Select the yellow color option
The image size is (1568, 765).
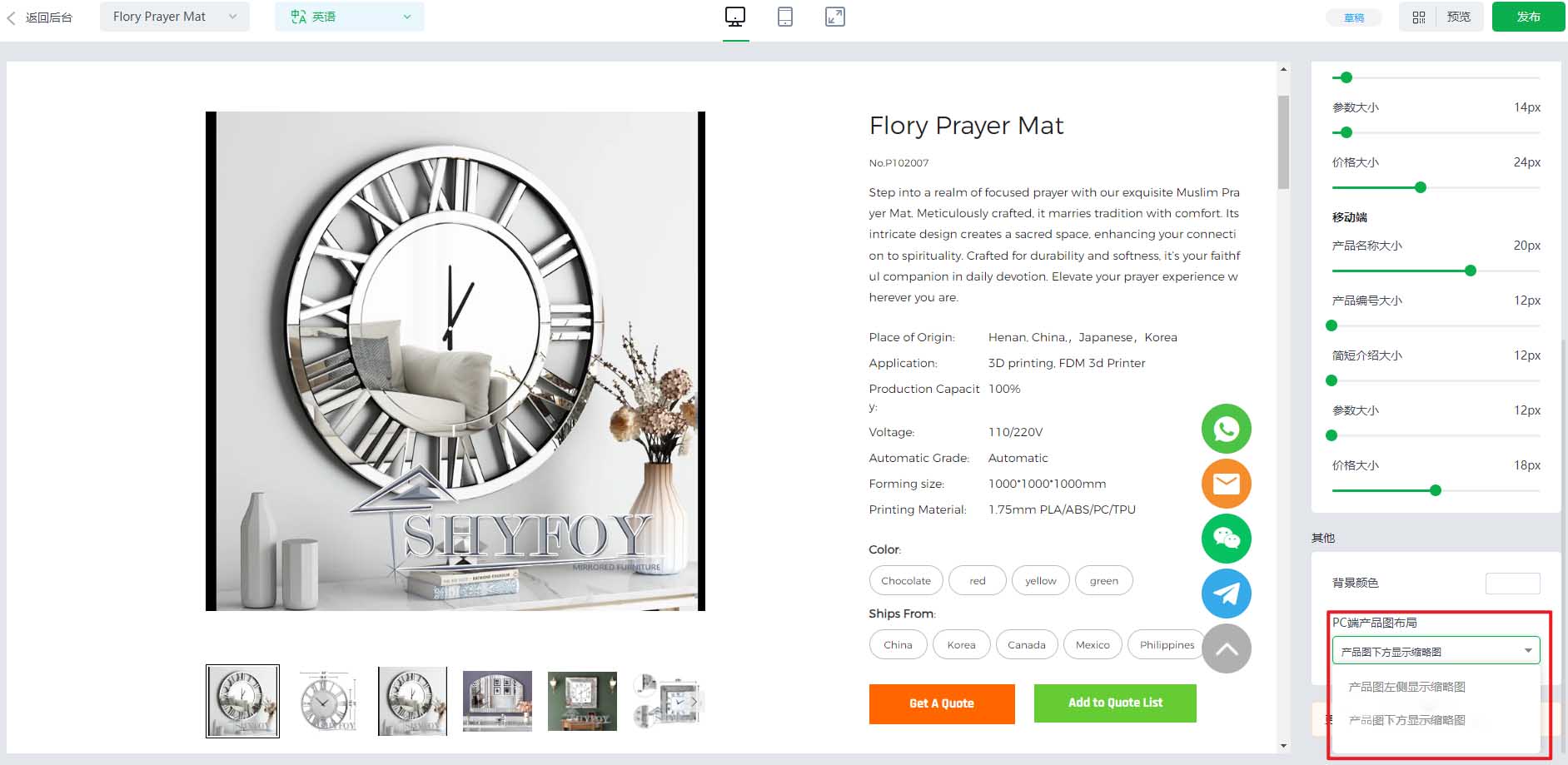(1040, 580)
